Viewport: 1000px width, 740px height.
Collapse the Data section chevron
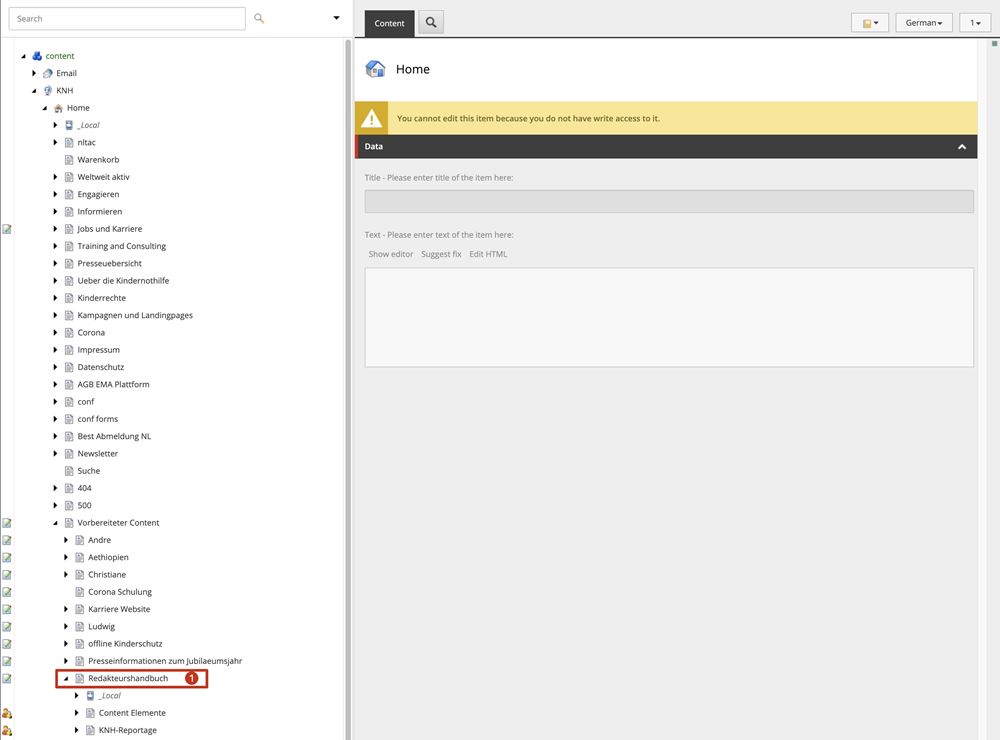(962, 147)
